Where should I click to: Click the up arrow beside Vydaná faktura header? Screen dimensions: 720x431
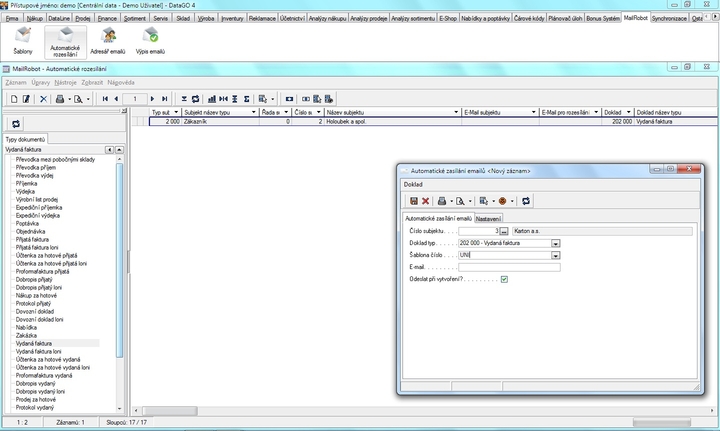coord(119,150)
